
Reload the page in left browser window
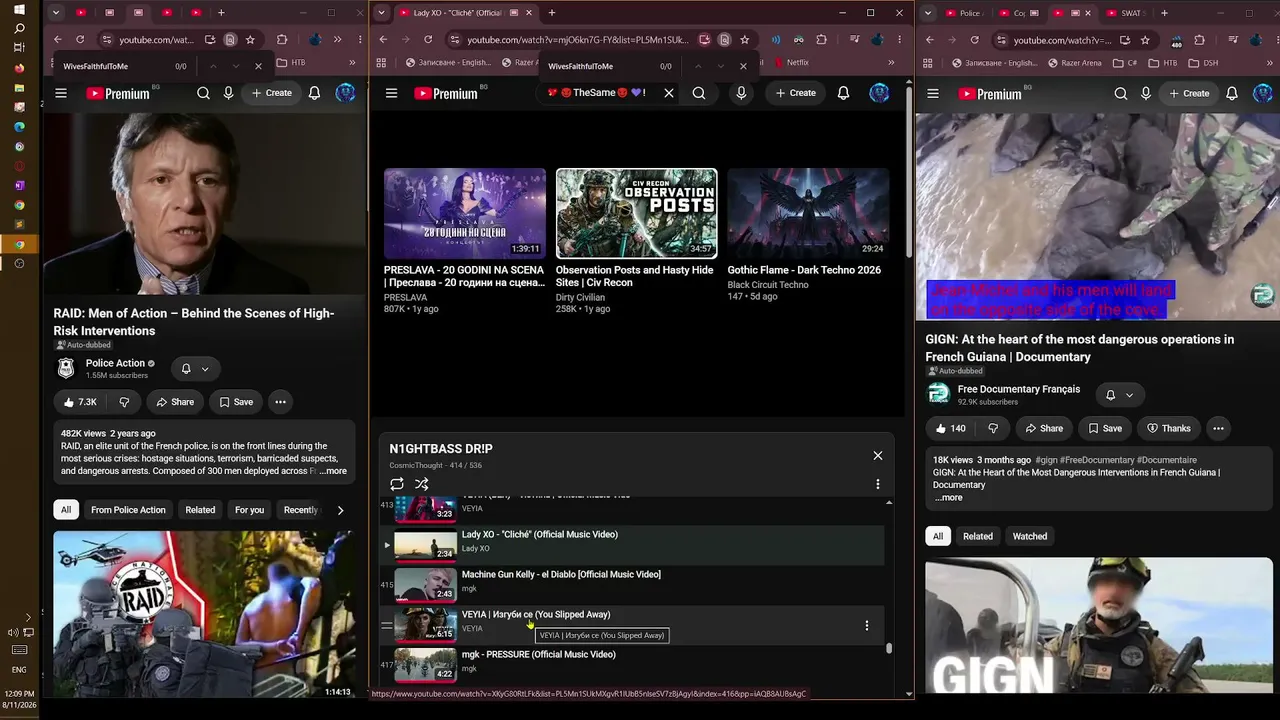[x=82, y=40]
